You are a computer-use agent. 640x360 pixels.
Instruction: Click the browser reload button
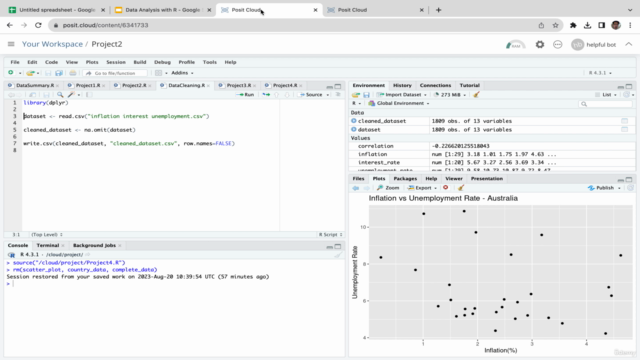coord(38,25)
